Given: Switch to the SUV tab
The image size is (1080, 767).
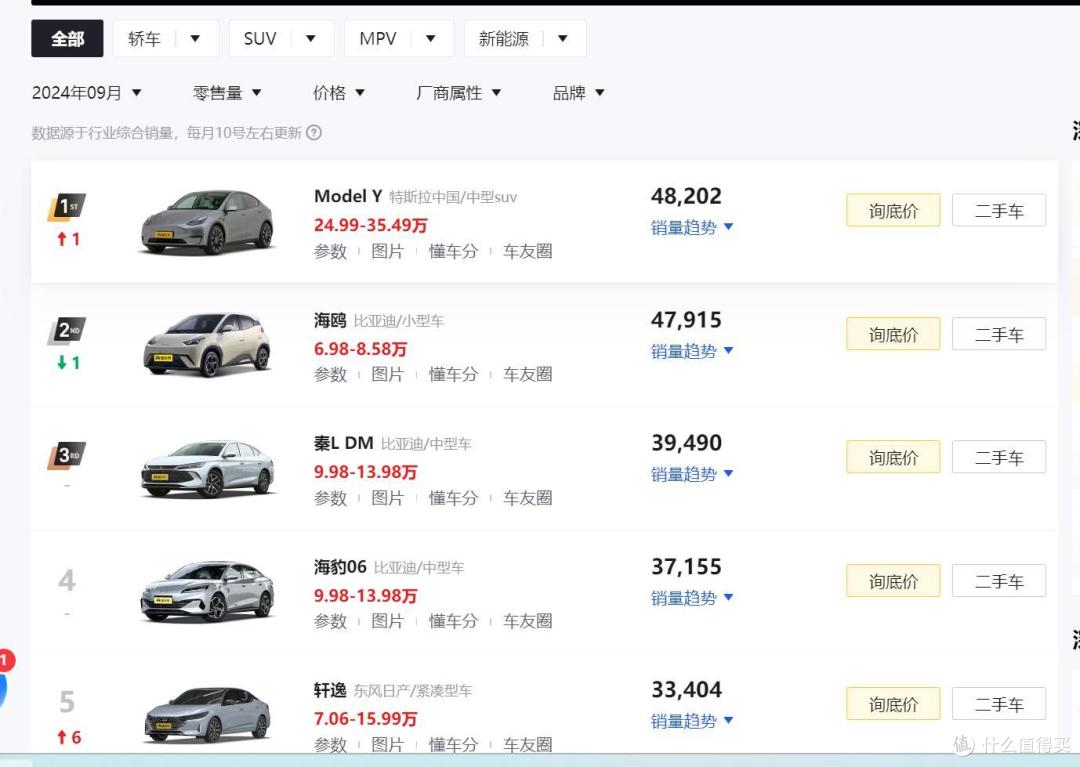Looking at the screenshot, I should point(260,39).
